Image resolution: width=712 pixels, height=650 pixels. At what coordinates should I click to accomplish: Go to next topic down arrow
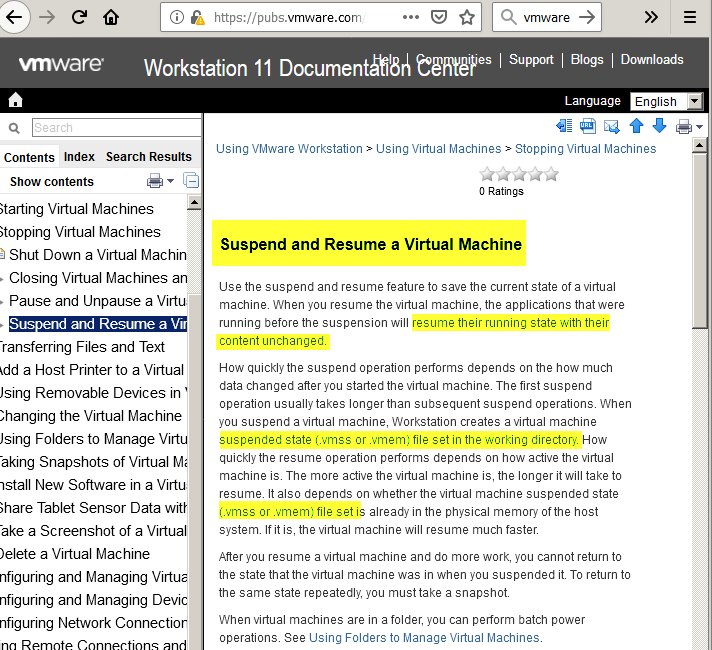point(659,126)
